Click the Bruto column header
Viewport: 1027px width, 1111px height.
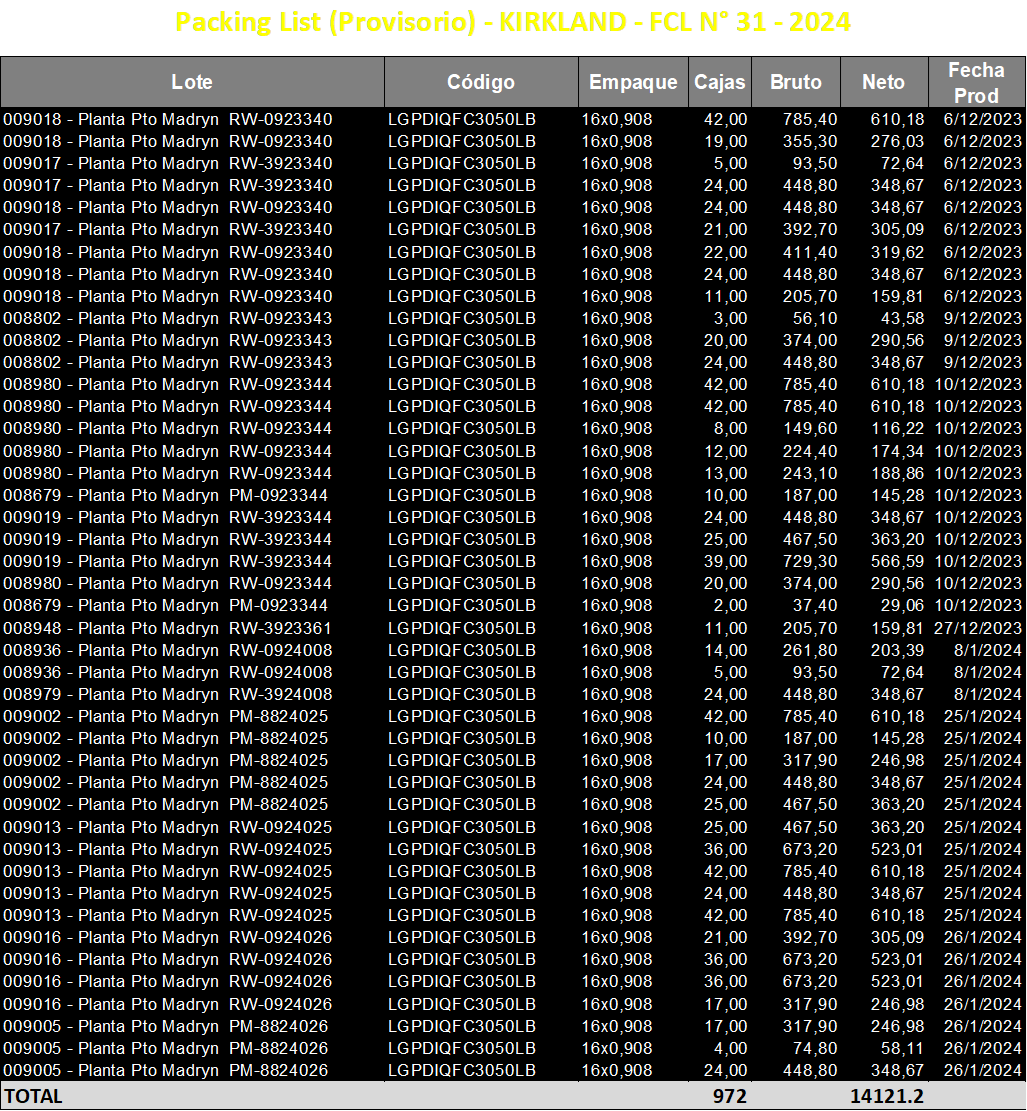tap(795, 82)
